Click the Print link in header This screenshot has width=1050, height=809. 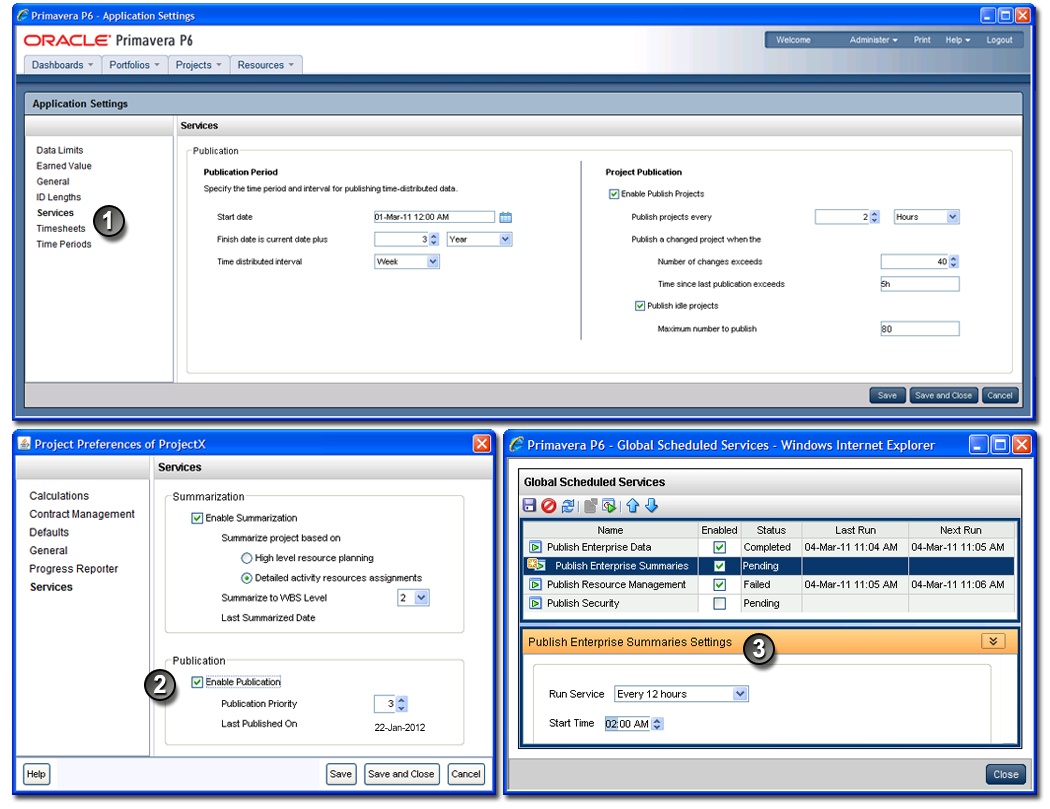tap(922, 40)
